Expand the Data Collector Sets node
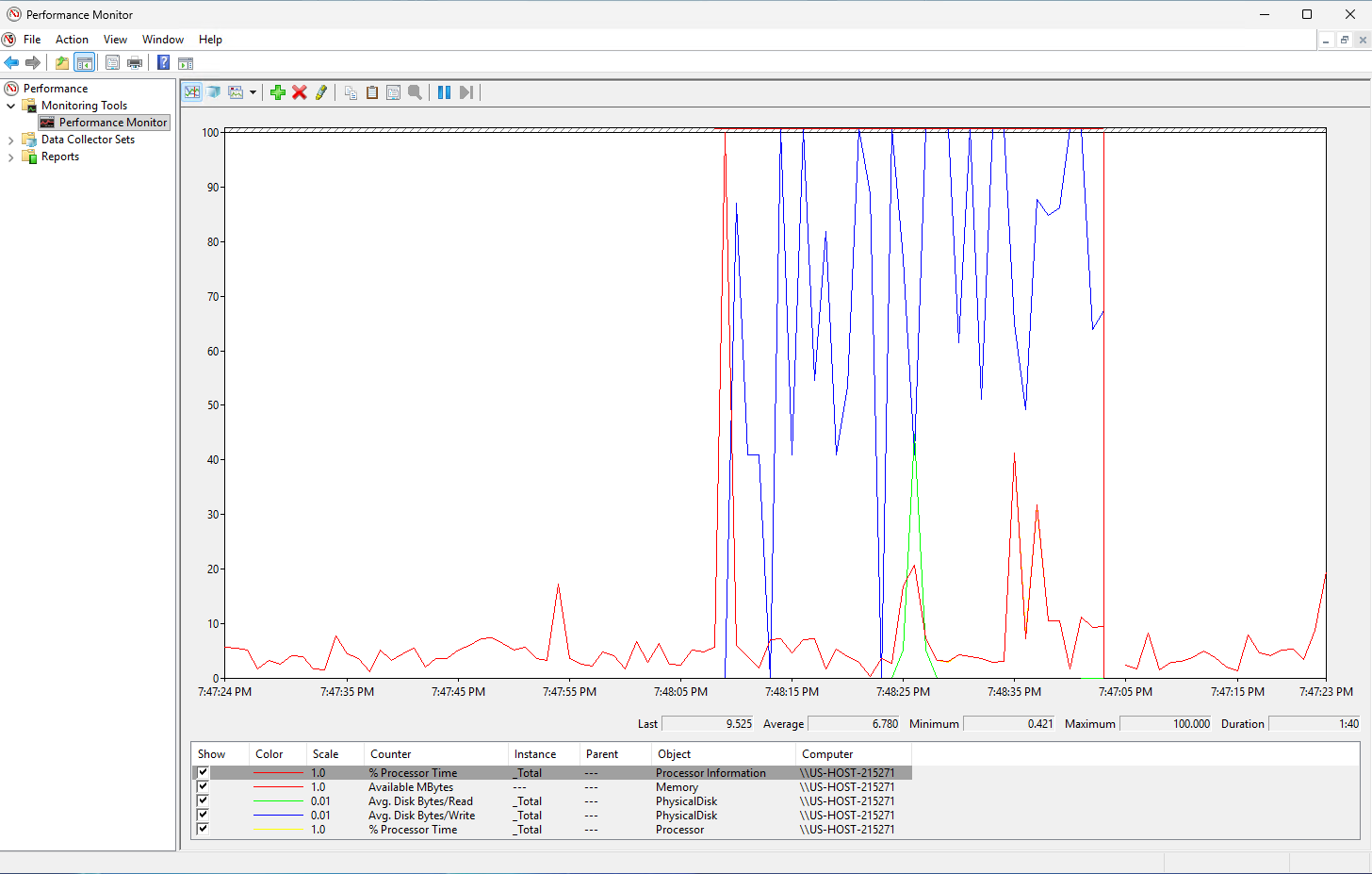 coord(10,140)
